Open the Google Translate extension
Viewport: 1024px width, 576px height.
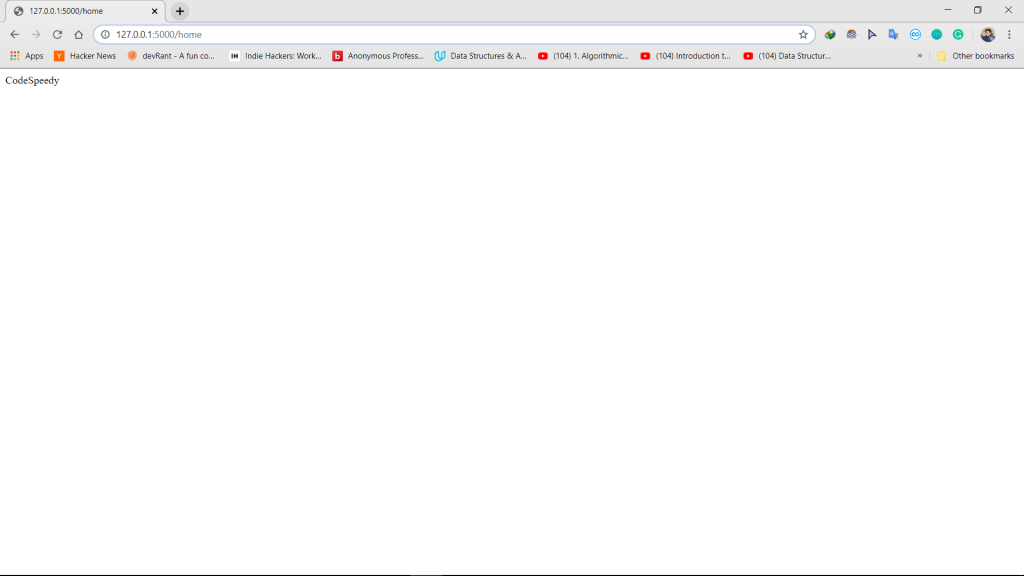pos(893,34)
